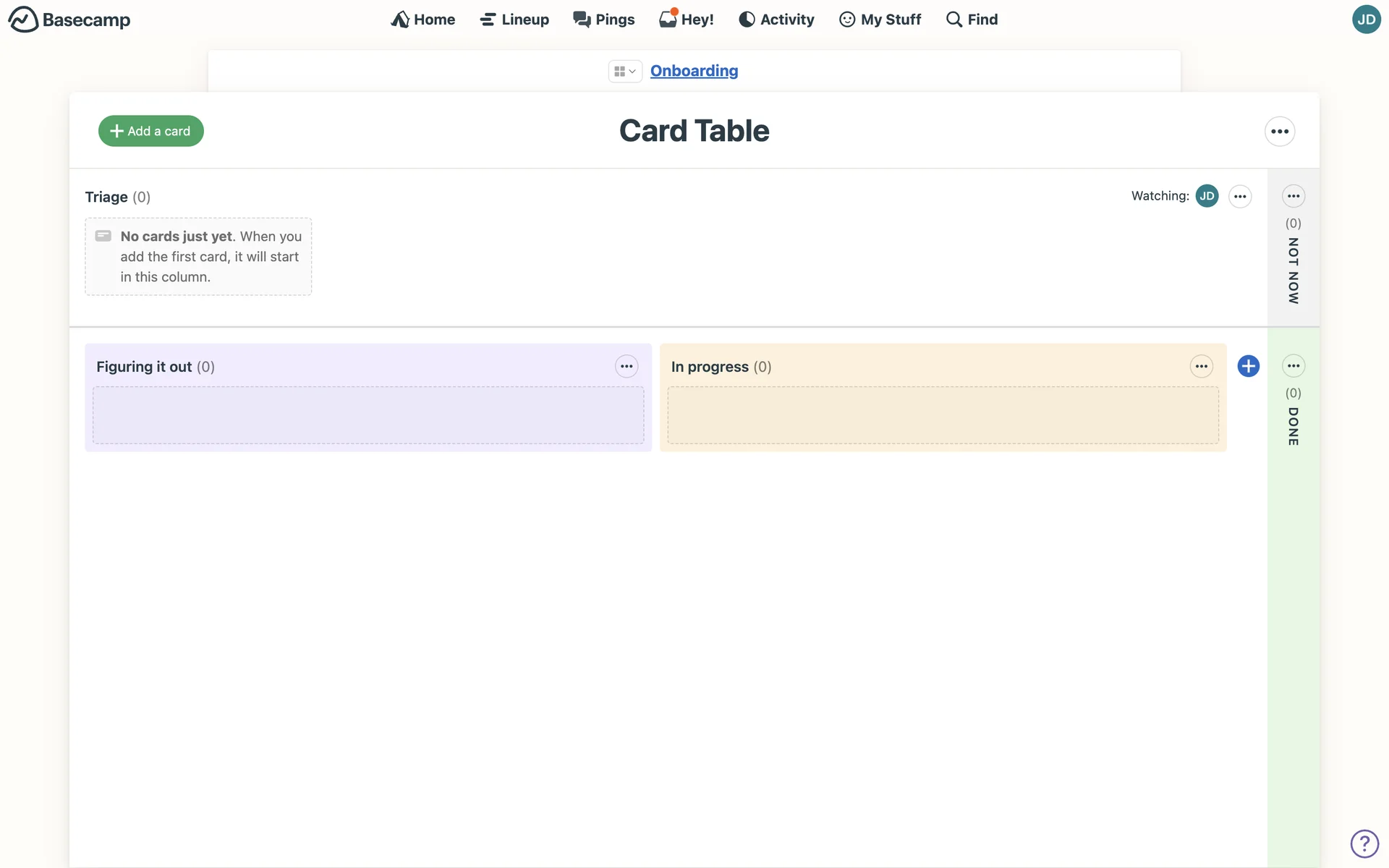This screenshot has height=868, width=1389.
Task: Go to Home in top navigation
Action: (423, 20)
